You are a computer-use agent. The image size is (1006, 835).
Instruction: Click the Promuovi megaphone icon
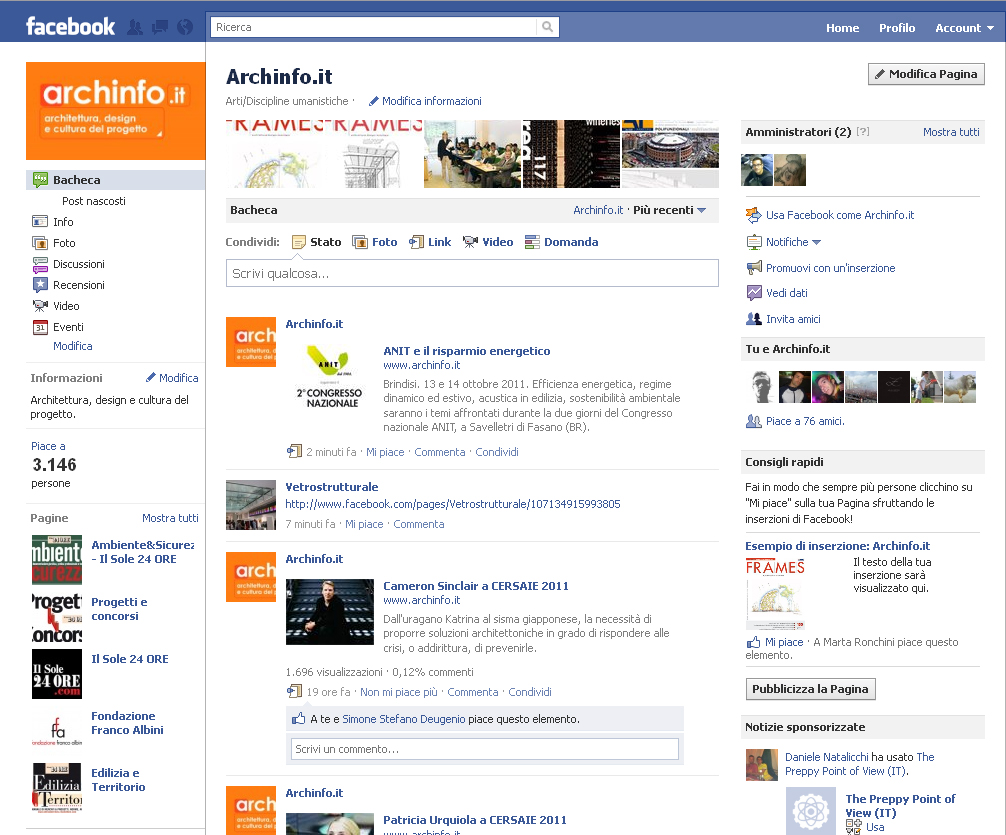click(754, 268)
